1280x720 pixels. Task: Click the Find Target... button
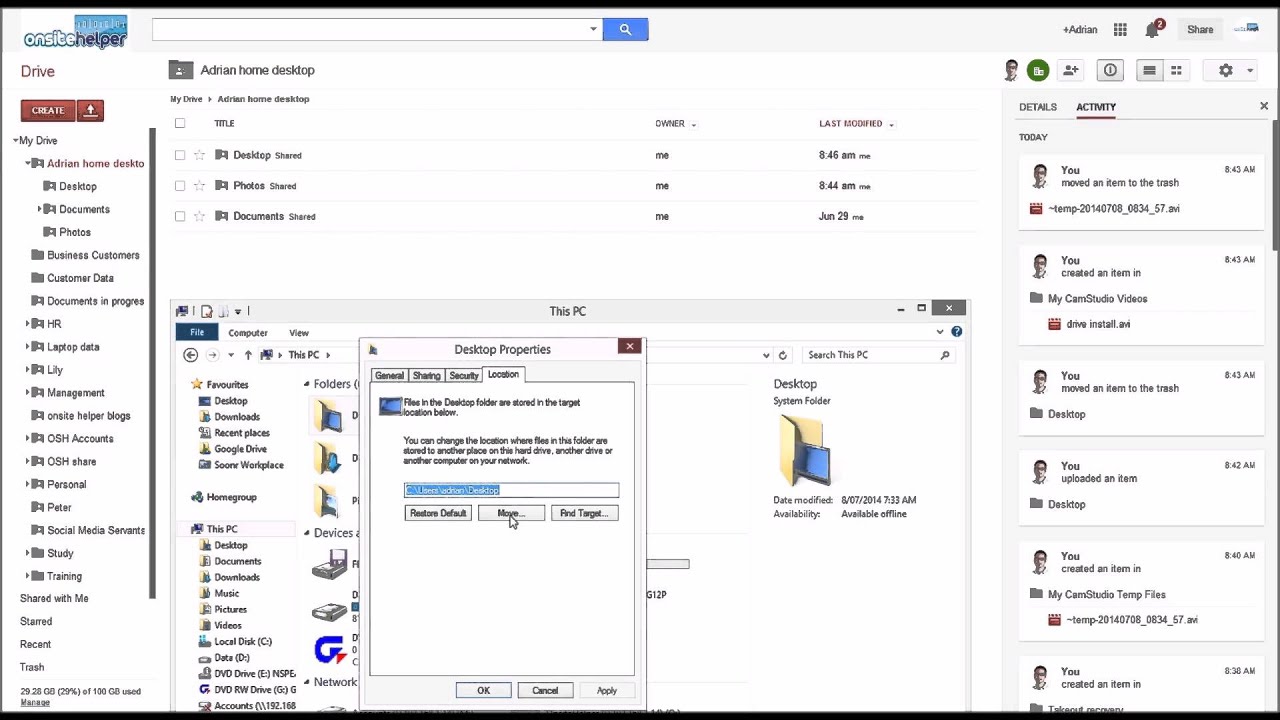tap(584, 513)
